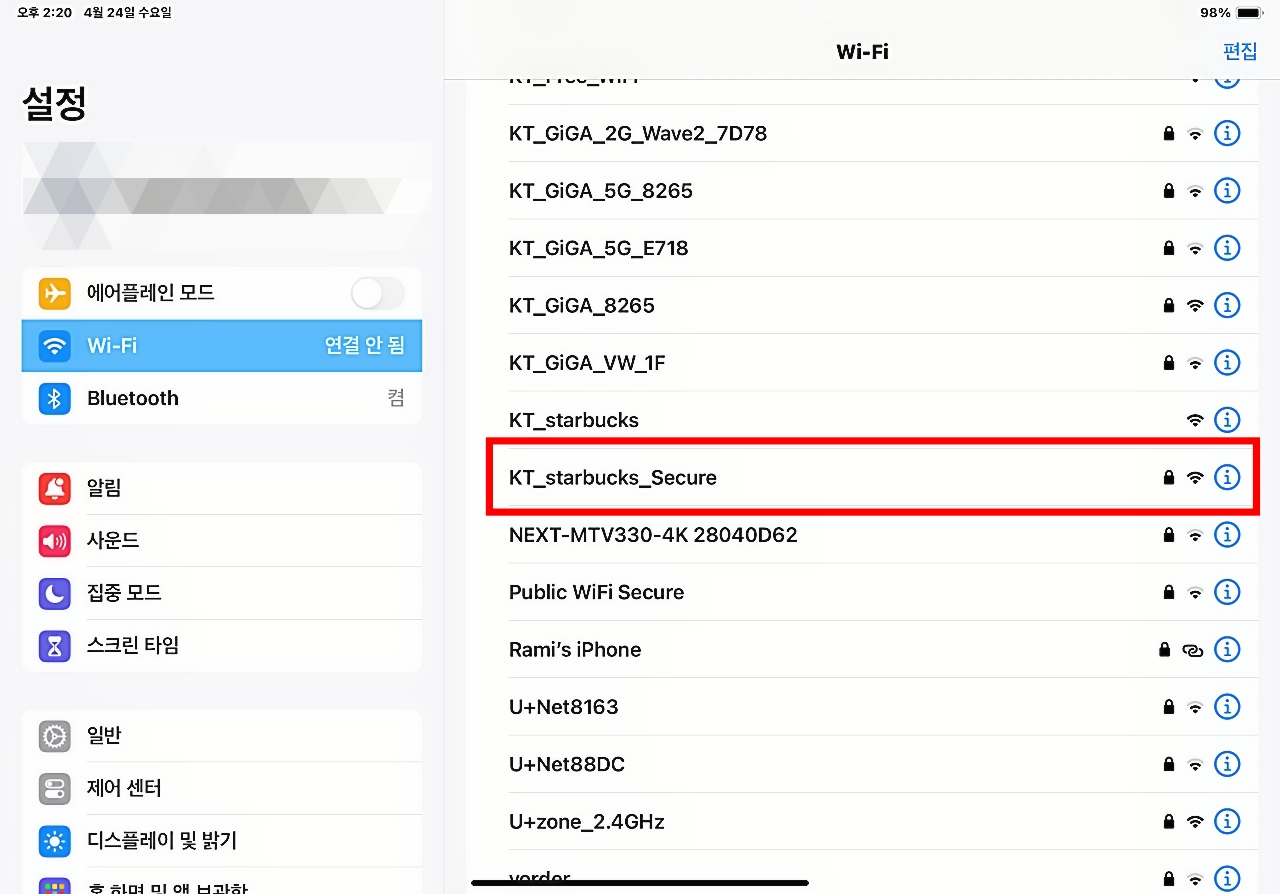Open 스크린 타임 settings
1280x894 pixels.
(x=222, y=646)
